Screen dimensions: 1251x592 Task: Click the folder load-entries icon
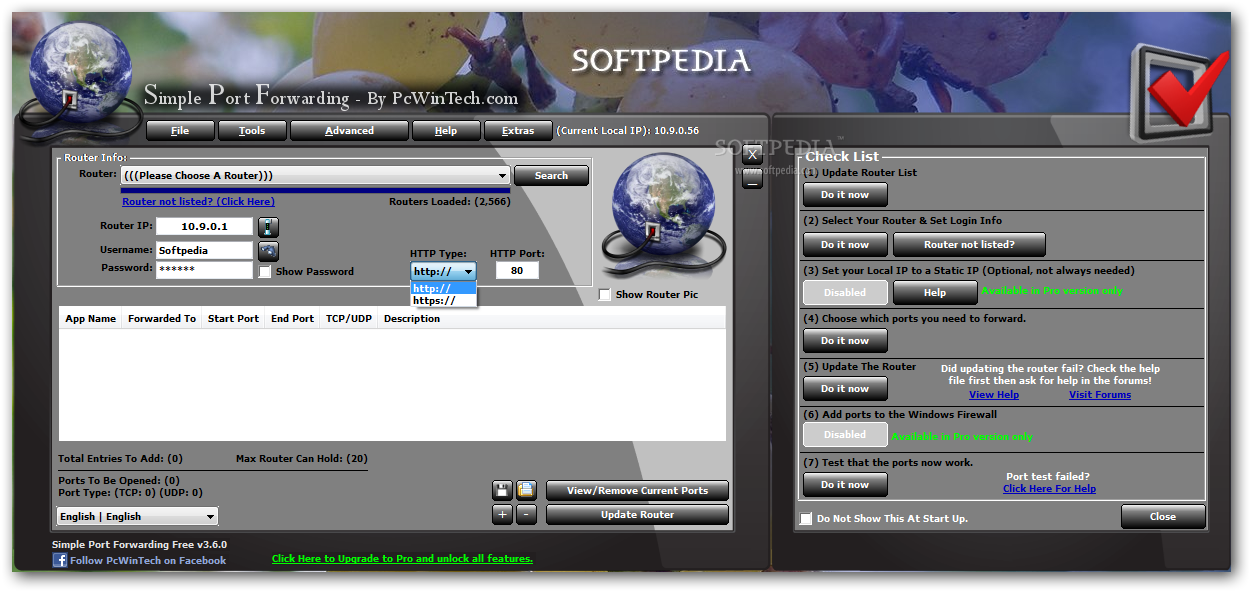pyautogui.click(x=526, y=490)
